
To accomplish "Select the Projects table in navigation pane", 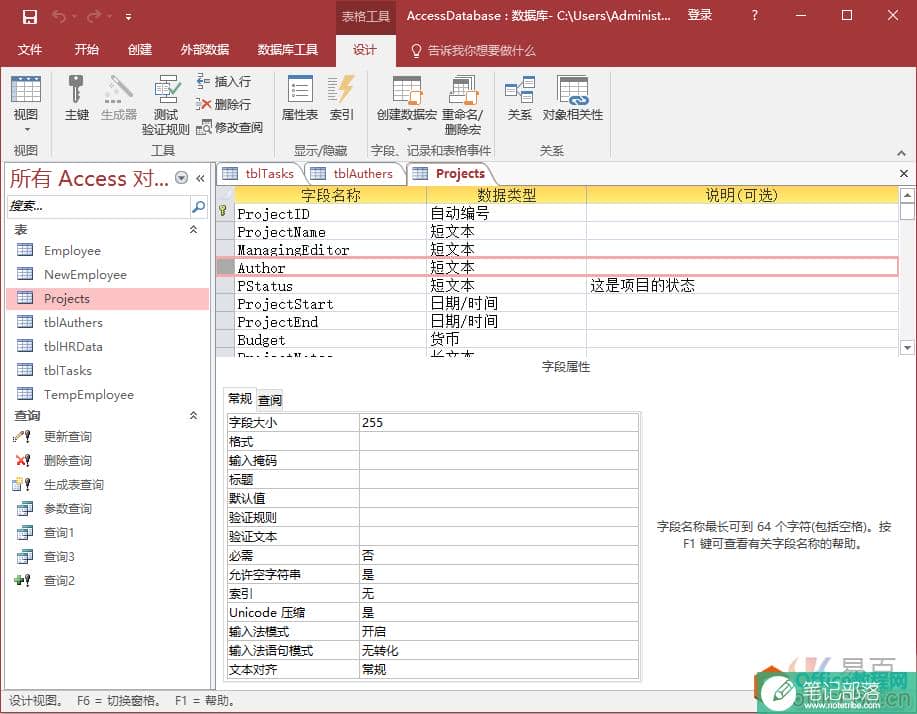I will [108, 298].
